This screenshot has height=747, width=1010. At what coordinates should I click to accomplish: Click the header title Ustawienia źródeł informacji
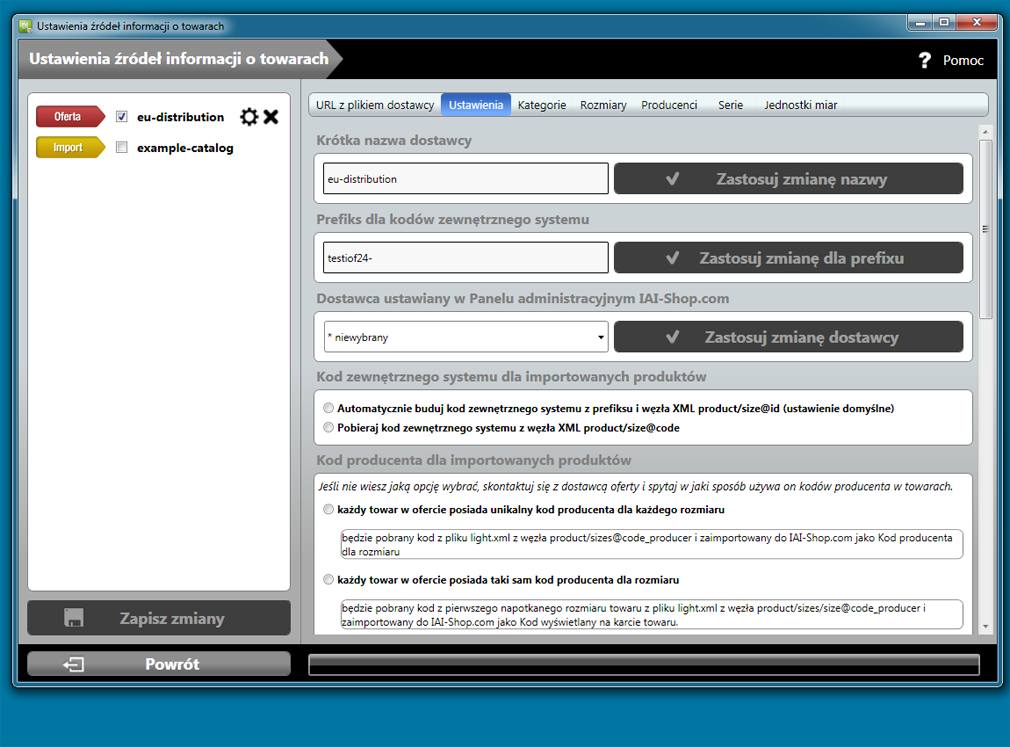point(178,59)
